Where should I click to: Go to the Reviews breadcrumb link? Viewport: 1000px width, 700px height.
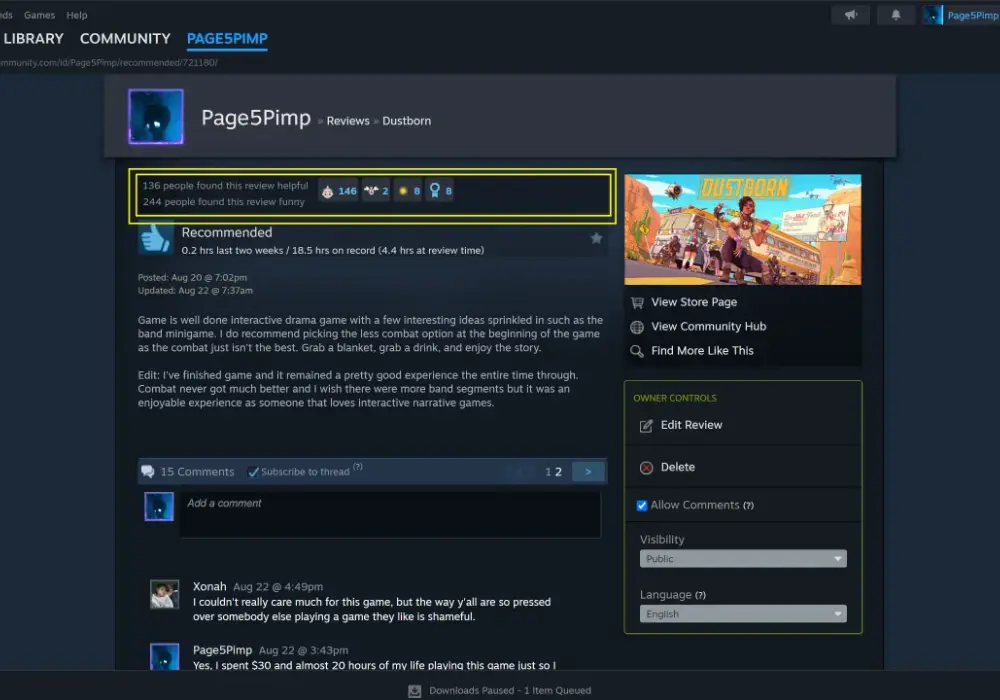[348, 121]
